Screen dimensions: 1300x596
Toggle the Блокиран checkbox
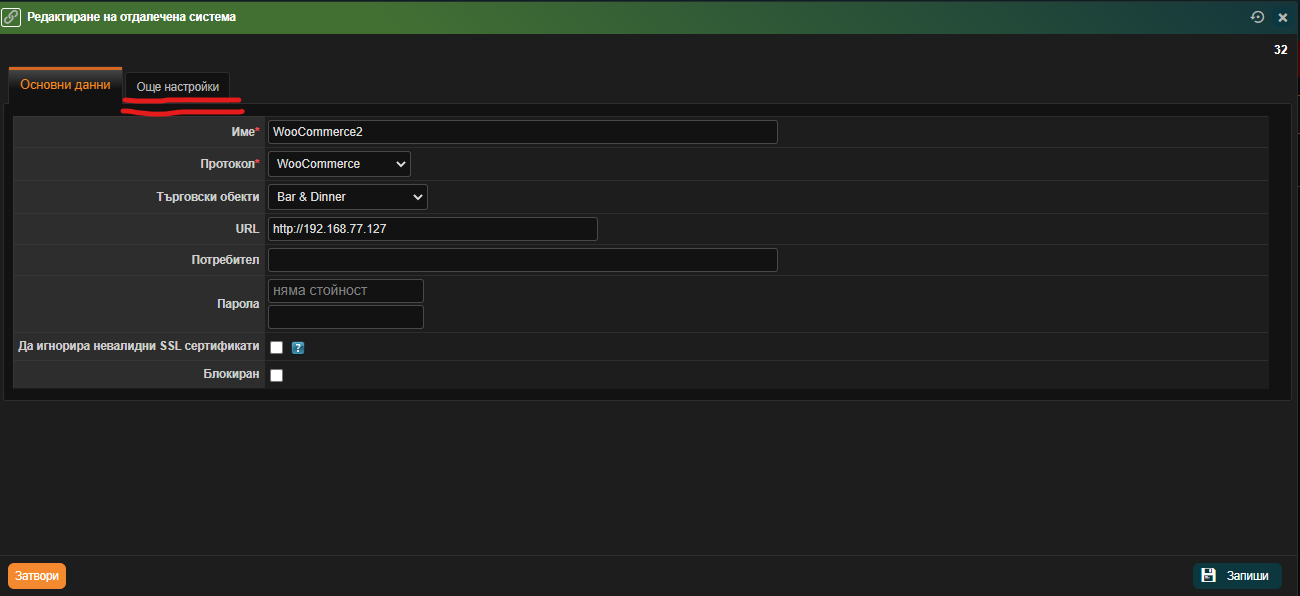277,375
